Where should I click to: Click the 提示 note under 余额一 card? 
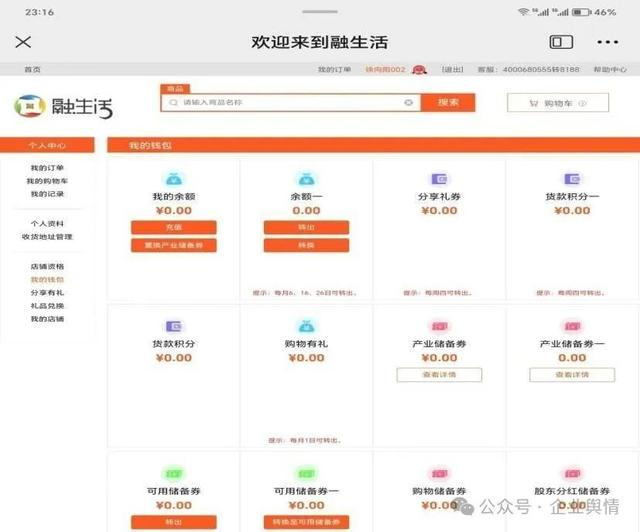point(305,293)
